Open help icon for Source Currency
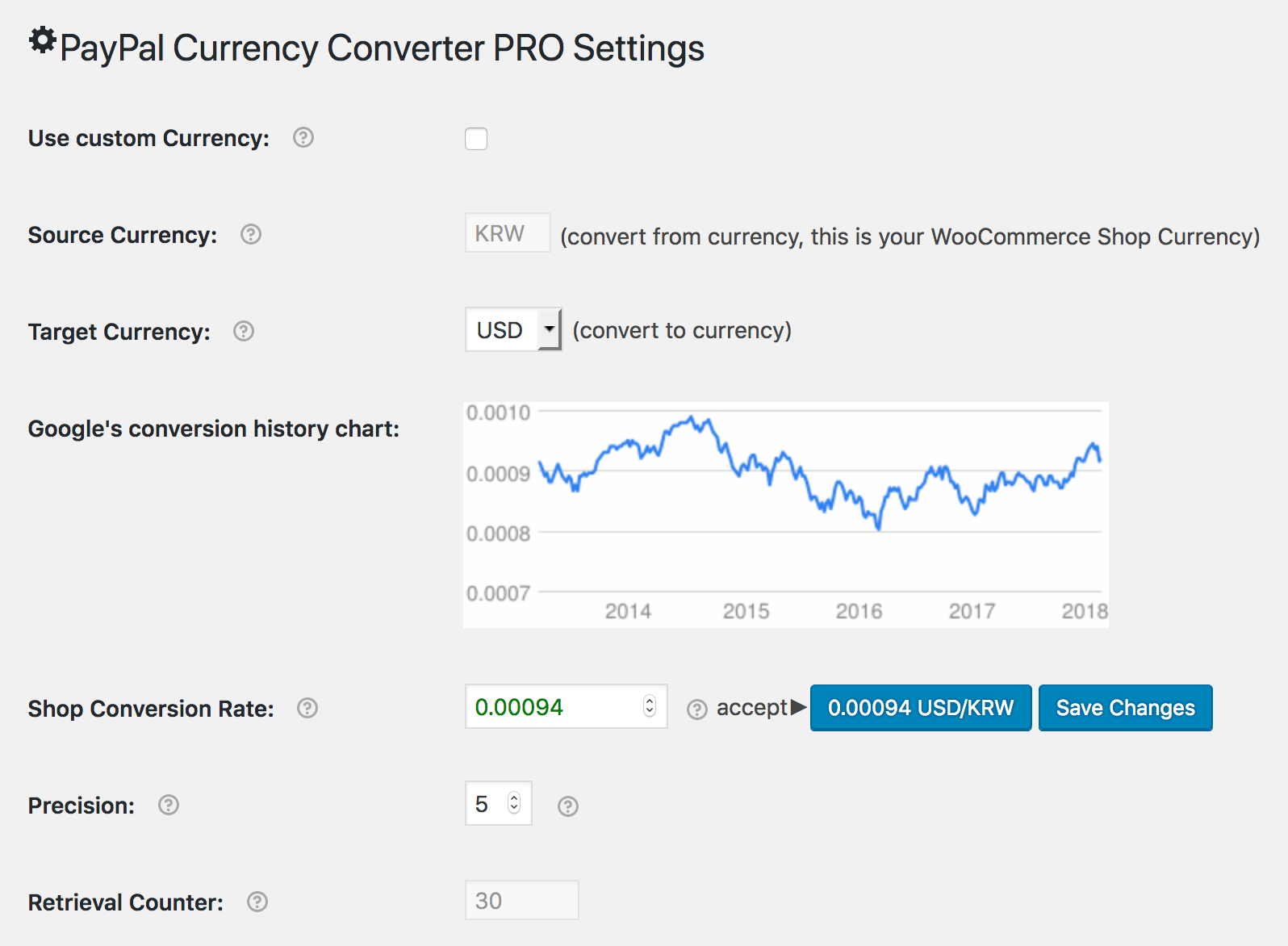1288x946 pixels. point(251,235)
